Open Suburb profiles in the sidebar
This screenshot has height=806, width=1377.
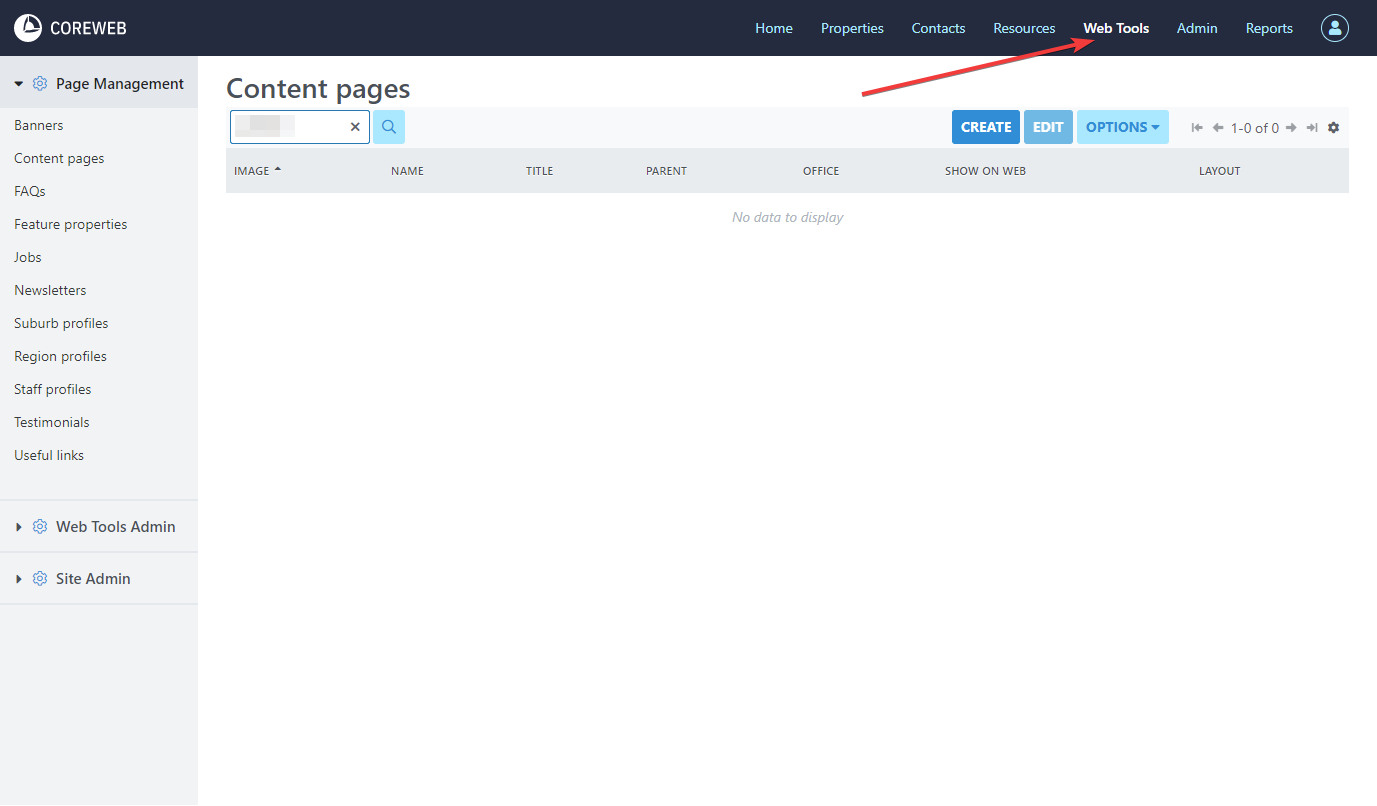pyautogui.click(x=61, y=323)
